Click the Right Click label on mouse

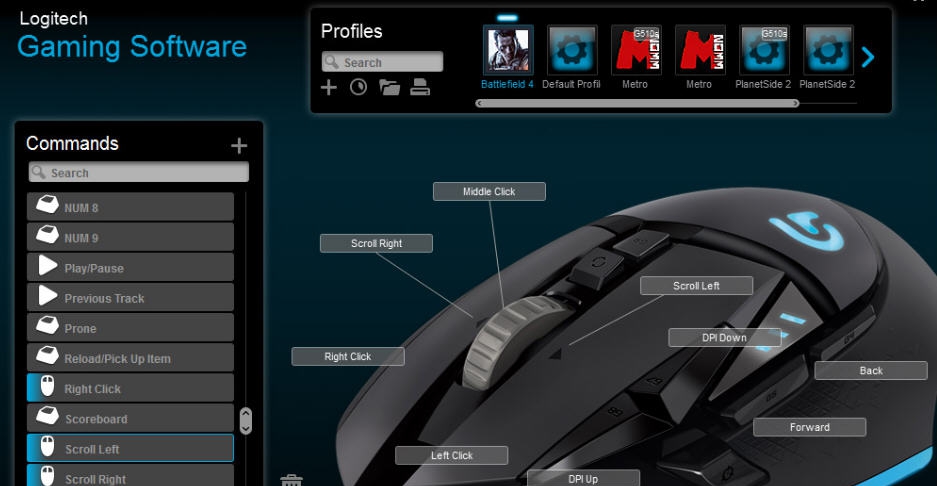[348, 356]
